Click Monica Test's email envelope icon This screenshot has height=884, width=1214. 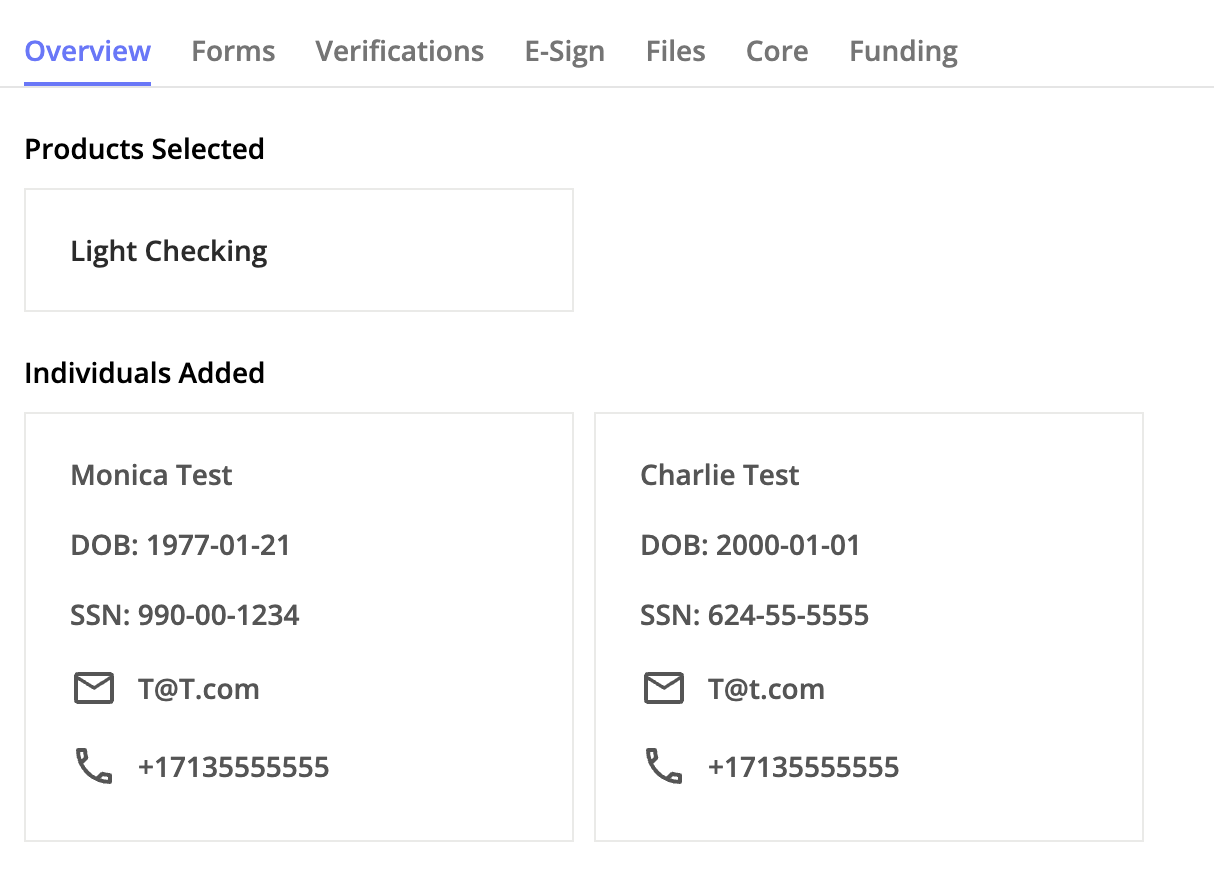(x=94, y=689)
